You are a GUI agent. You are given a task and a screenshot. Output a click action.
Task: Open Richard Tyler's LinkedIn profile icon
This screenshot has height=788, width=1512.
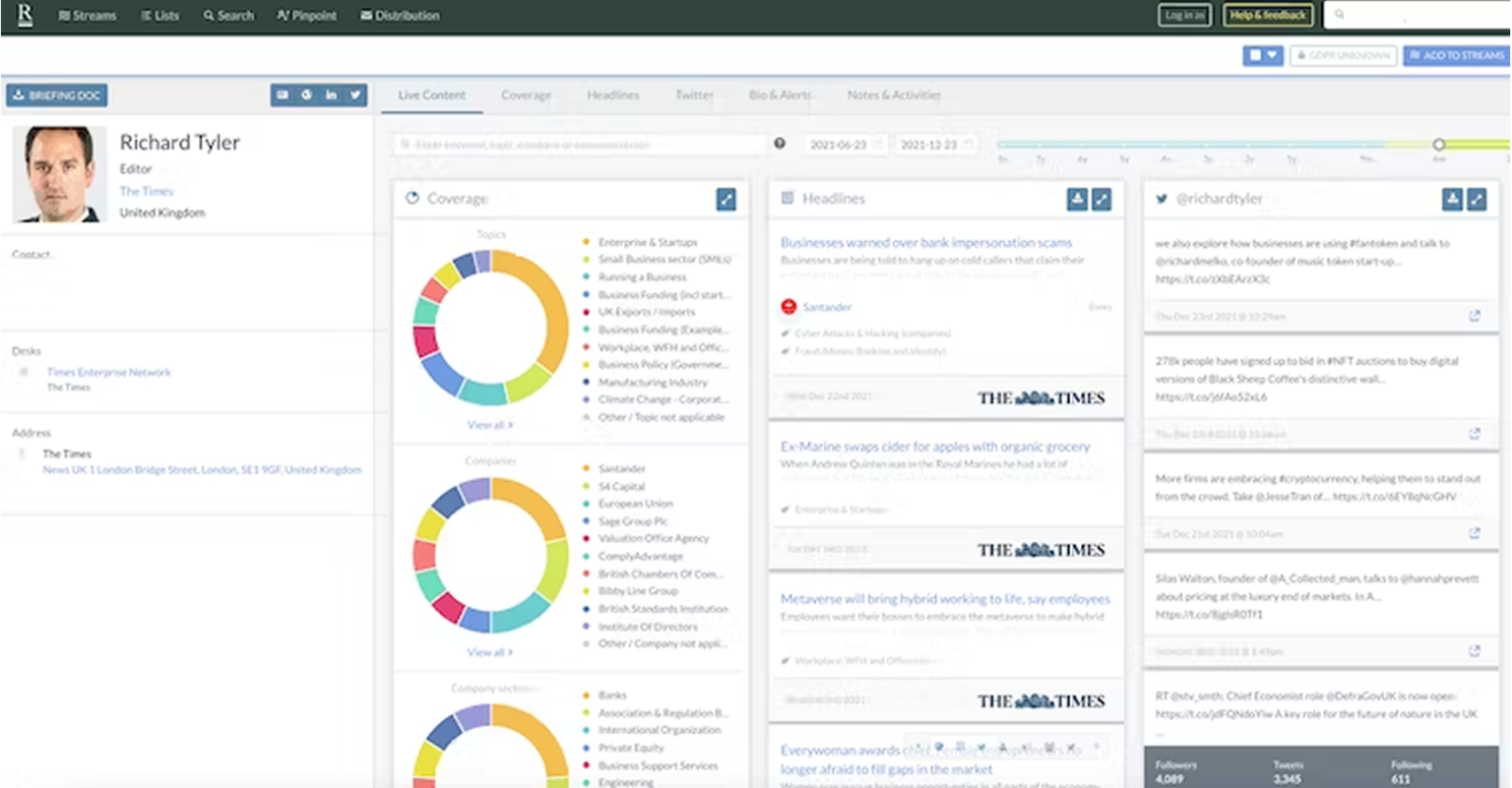coord(331,95)
